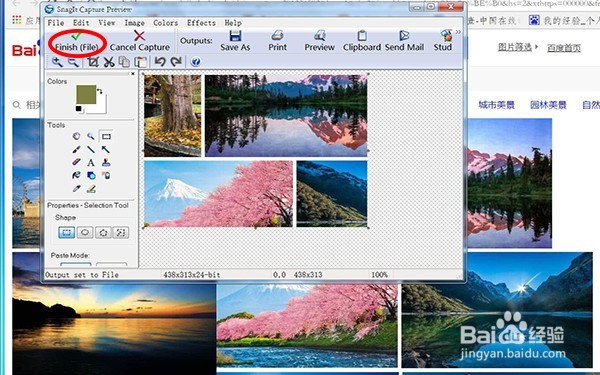The width and height of the screenshot is (600, 375).
Task: Click Finish (File) green checkmark button
Action: pyautogui.click(x=77, y=42)
